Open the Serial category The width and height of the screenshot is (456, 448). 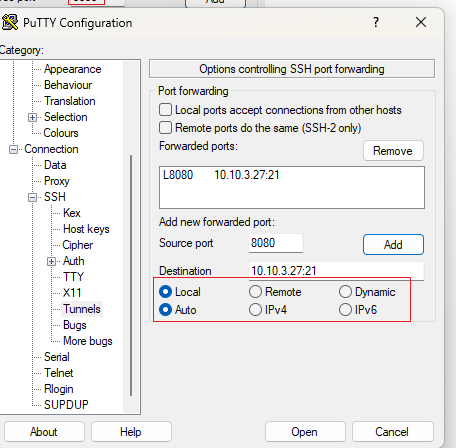click(x=57, y=357)
